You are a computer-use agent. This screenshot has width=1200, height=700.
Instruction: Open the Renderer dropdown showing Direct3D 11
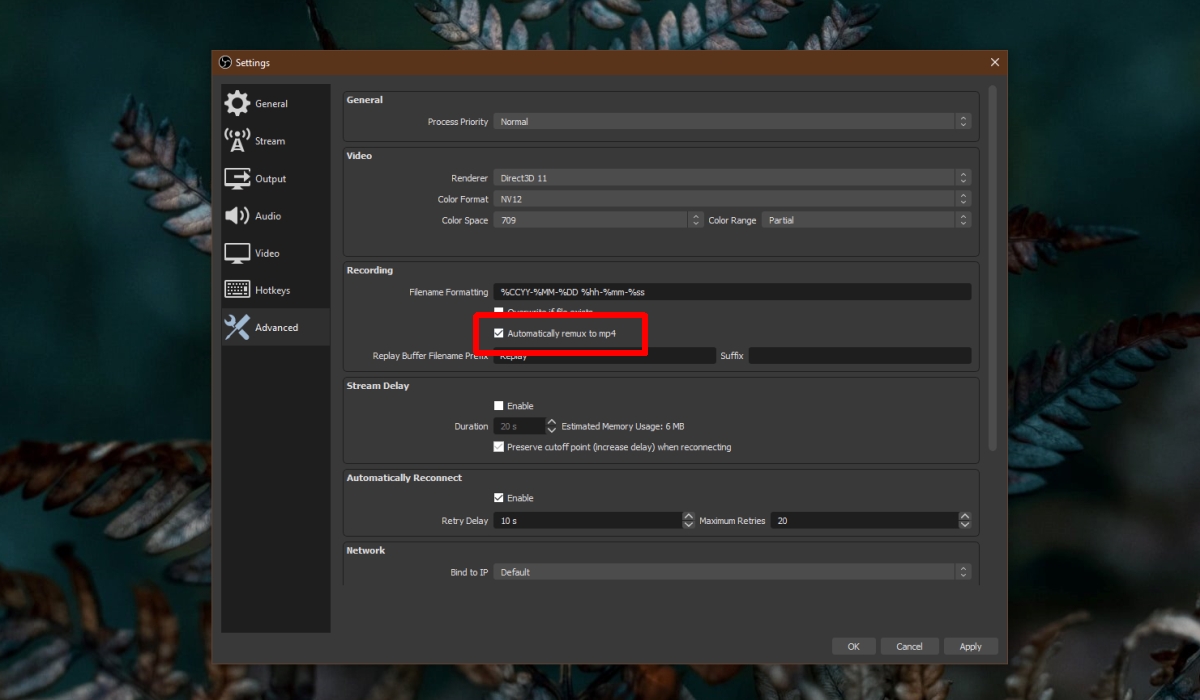click(x=732, y=178)
